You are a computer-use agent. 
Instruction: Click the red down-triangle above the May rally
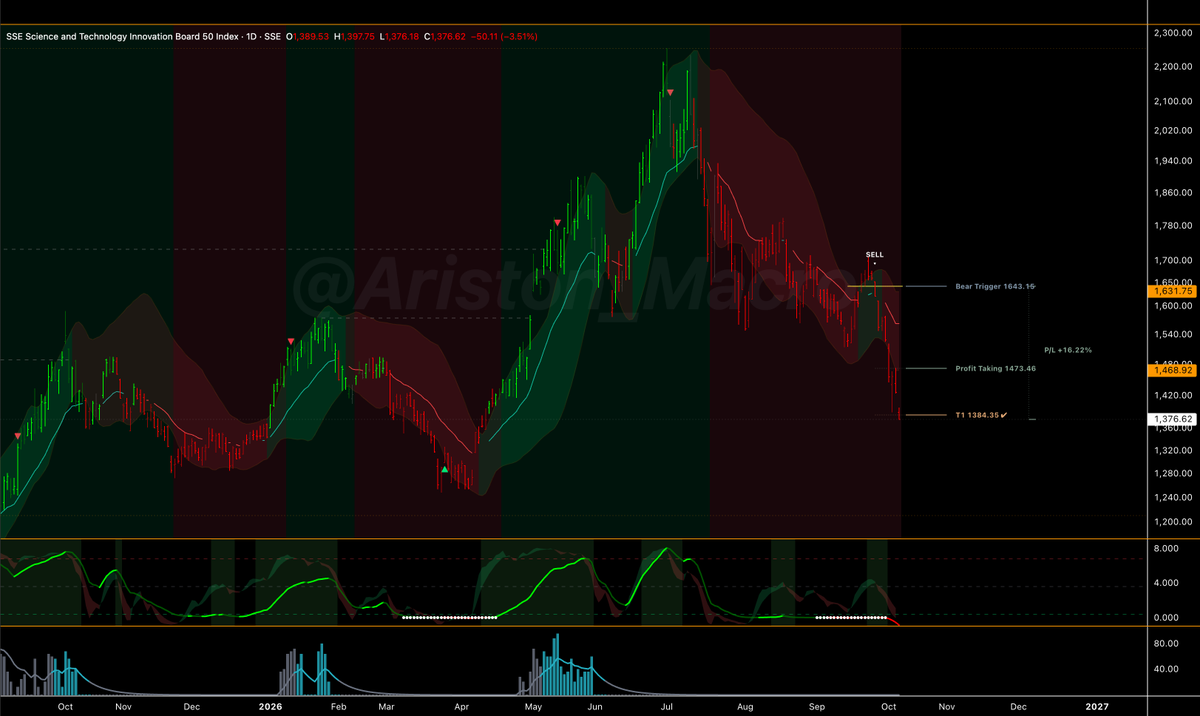(557, 222)
